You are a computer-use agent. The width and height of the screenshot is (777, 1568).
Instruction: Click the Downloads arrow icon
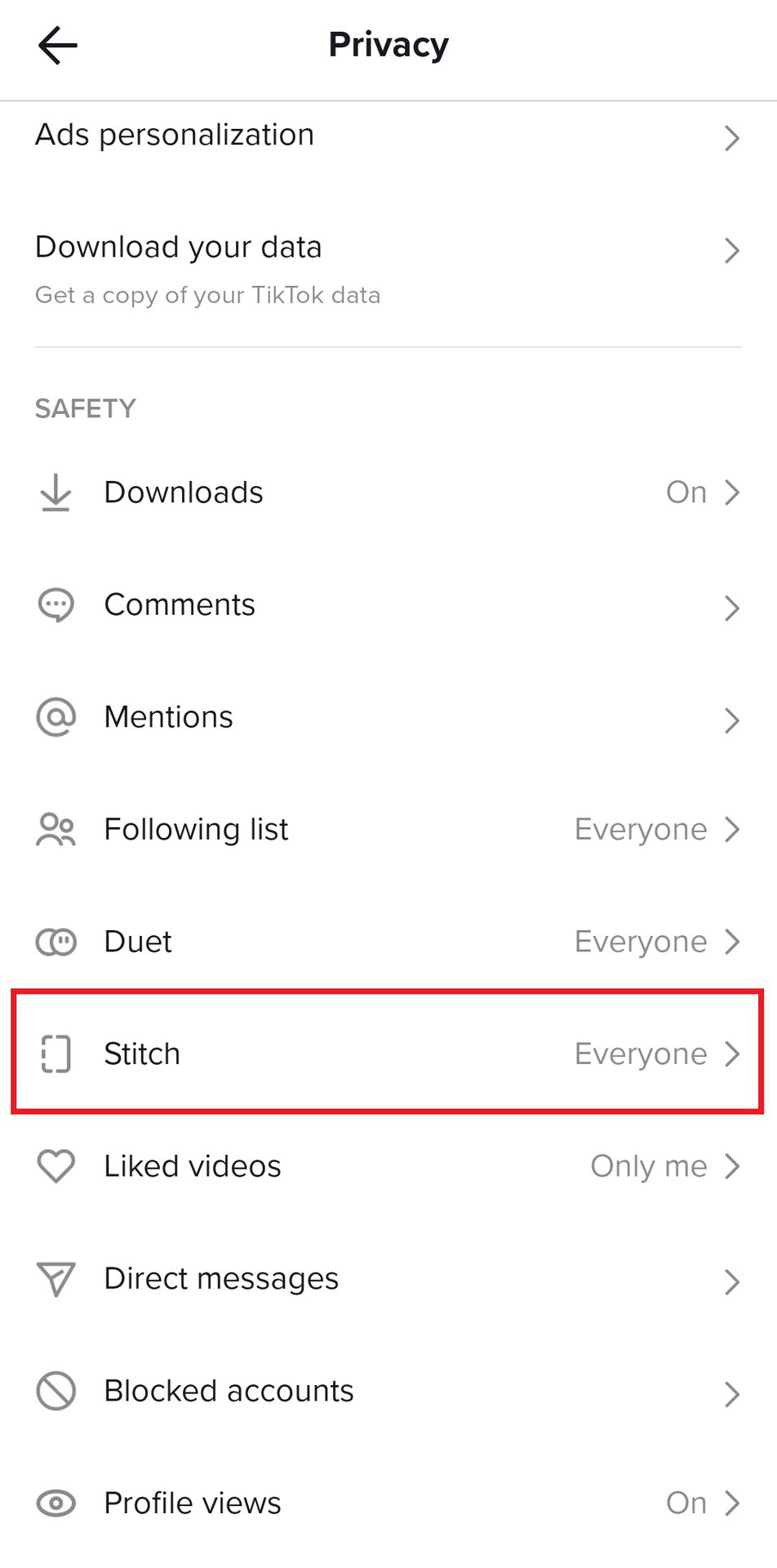(x=55, y=492)
